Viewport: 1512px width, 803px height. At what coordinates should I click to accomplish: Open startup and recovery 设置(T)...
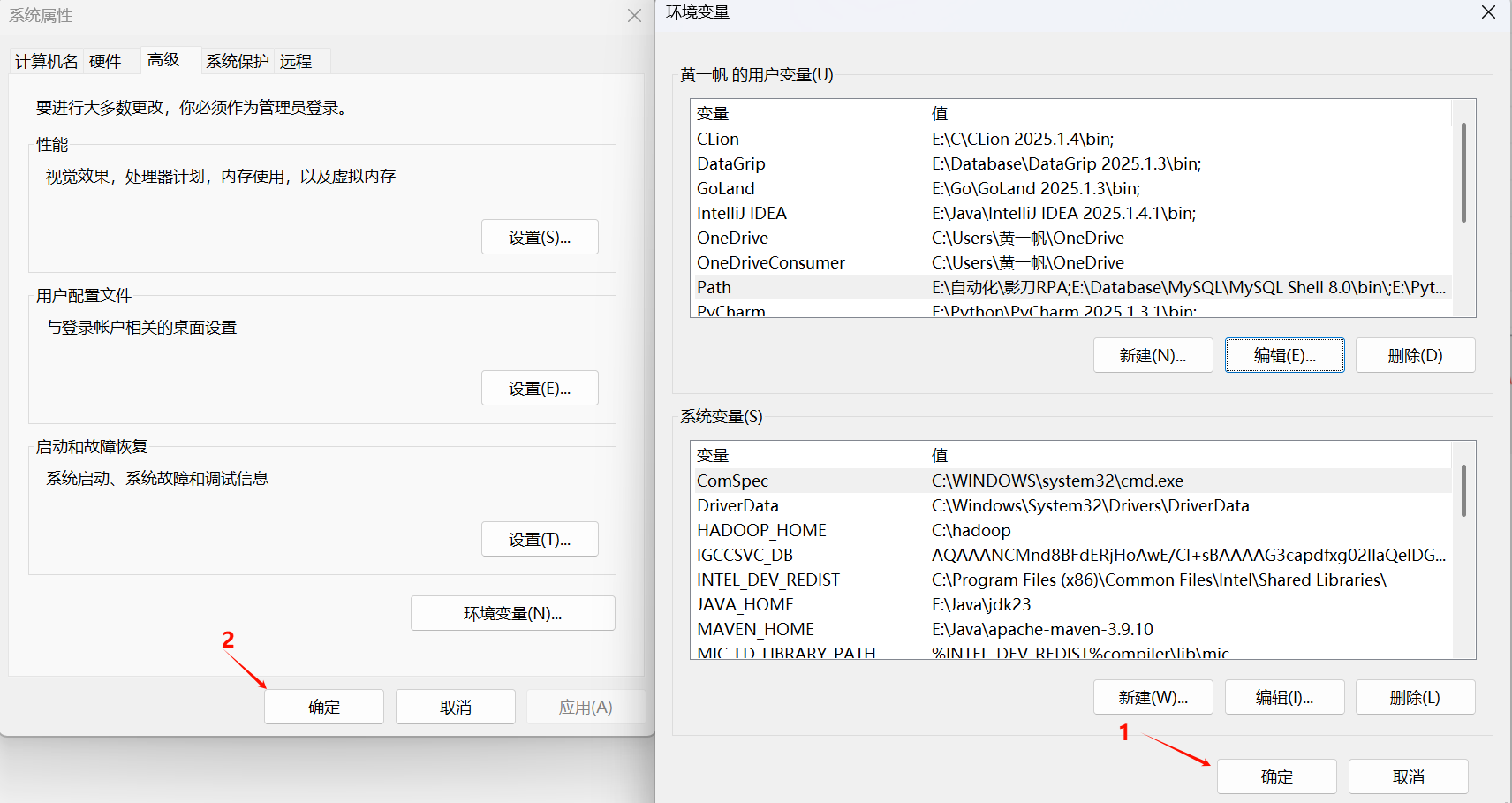540,540
